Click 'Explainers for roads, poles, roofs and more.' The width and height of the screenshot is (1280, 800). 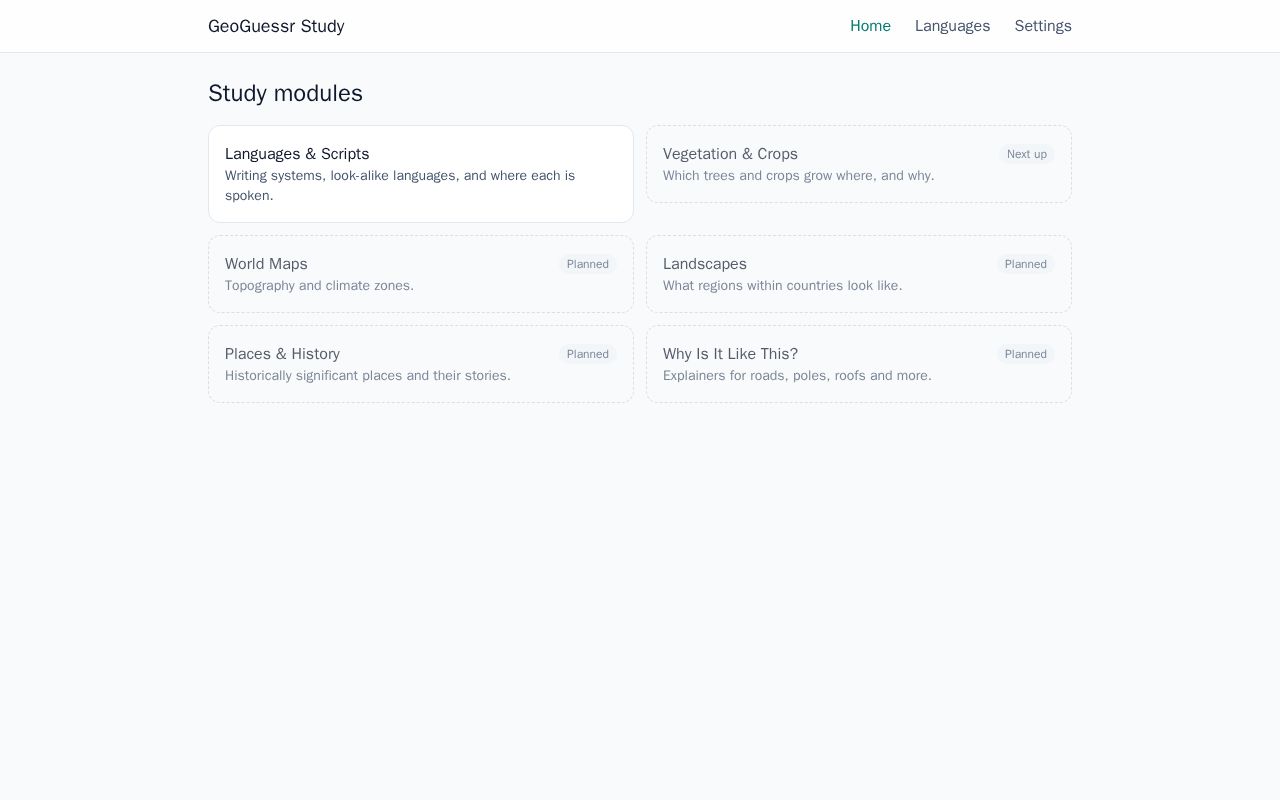[797, 376]
